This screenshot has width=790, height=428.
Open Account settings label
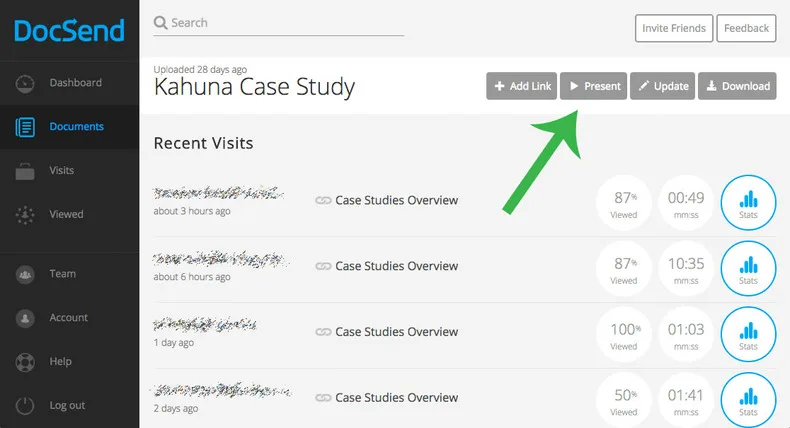point(69,318)
